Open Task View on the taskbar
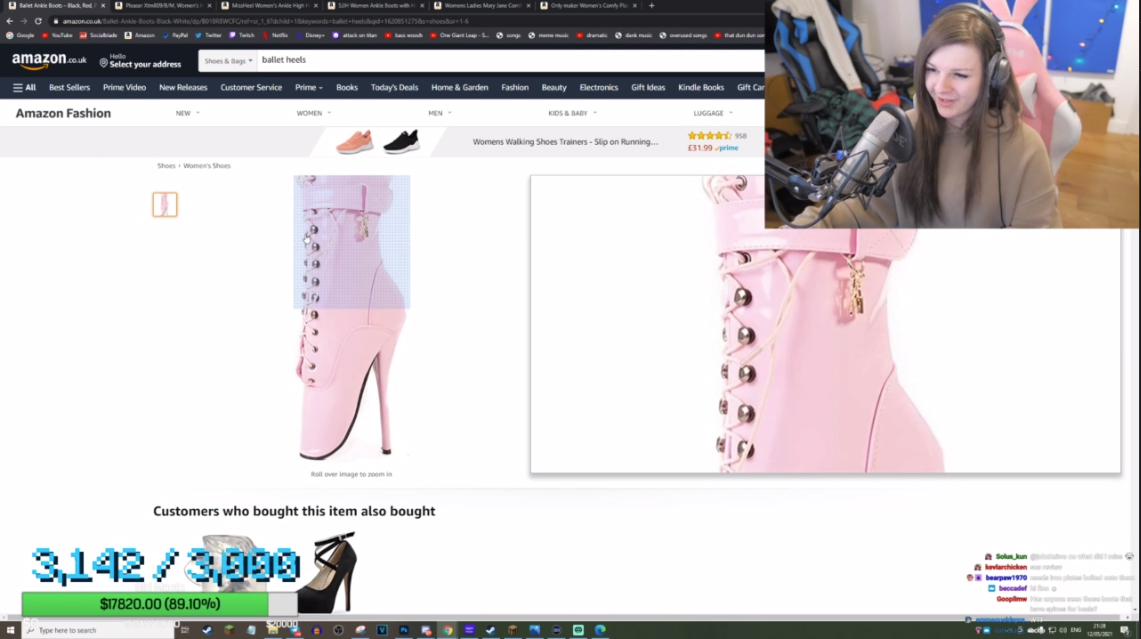 tap(185, 630)
